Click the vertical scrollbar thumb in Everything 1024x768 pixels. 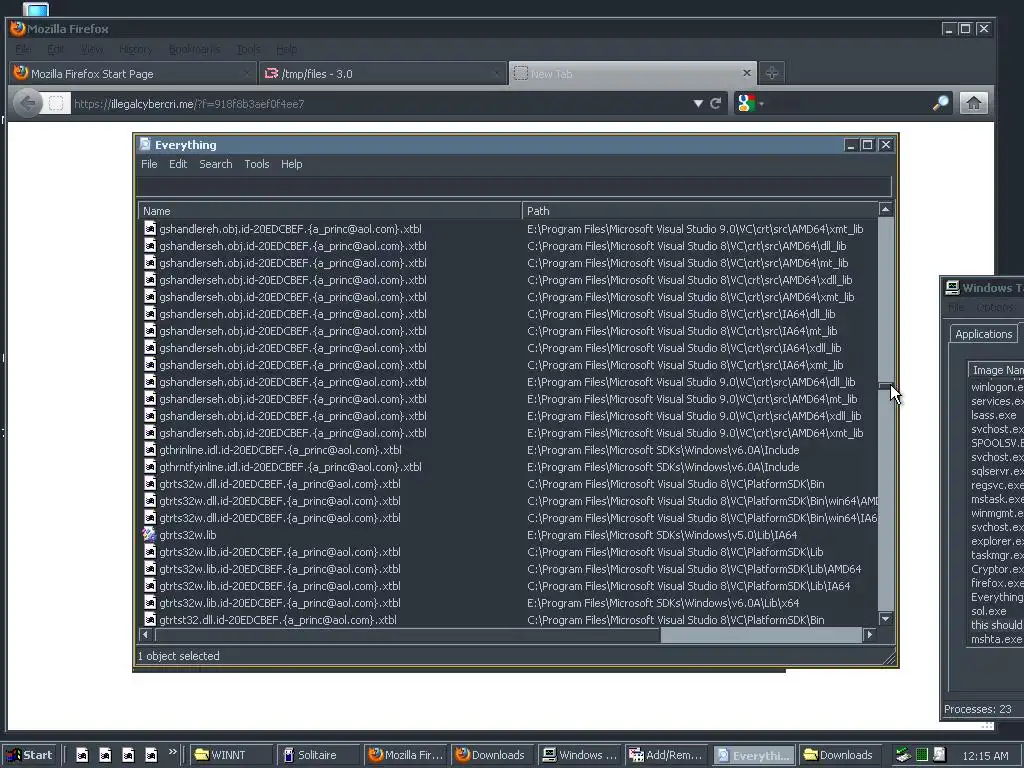(886, 385)
